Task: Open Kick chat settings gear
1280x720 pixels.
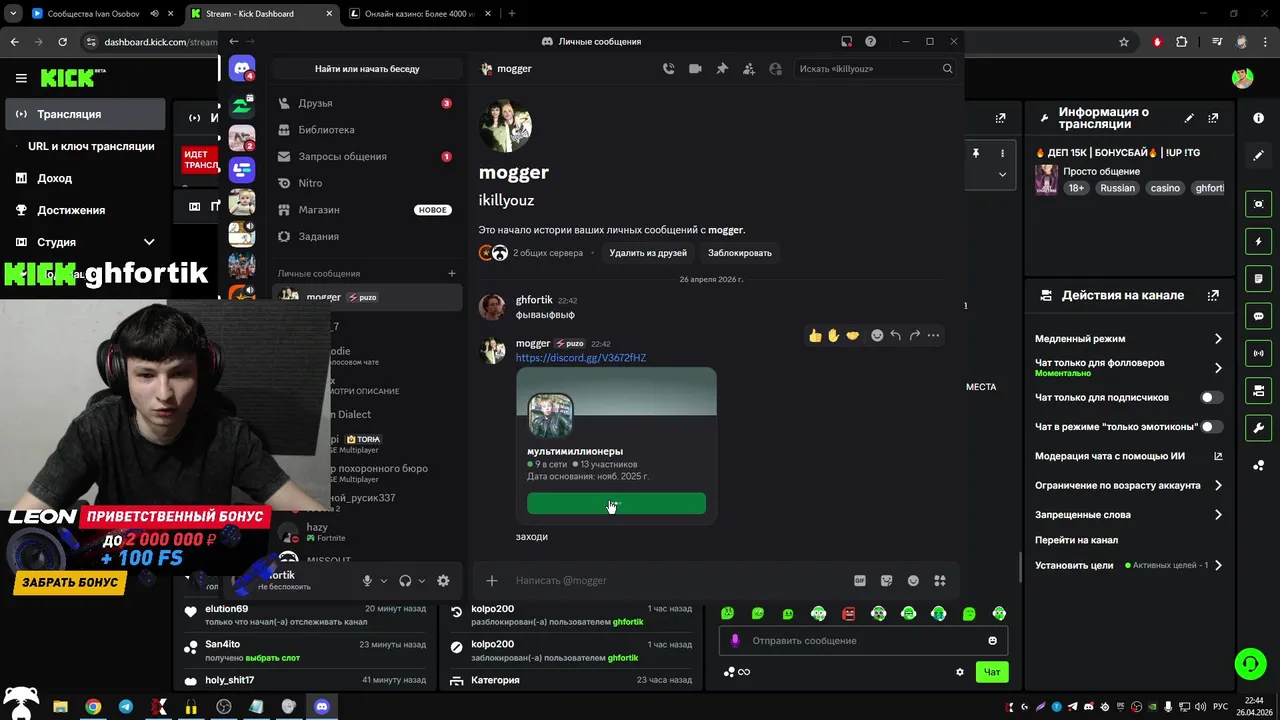Action: coord(960,672)
